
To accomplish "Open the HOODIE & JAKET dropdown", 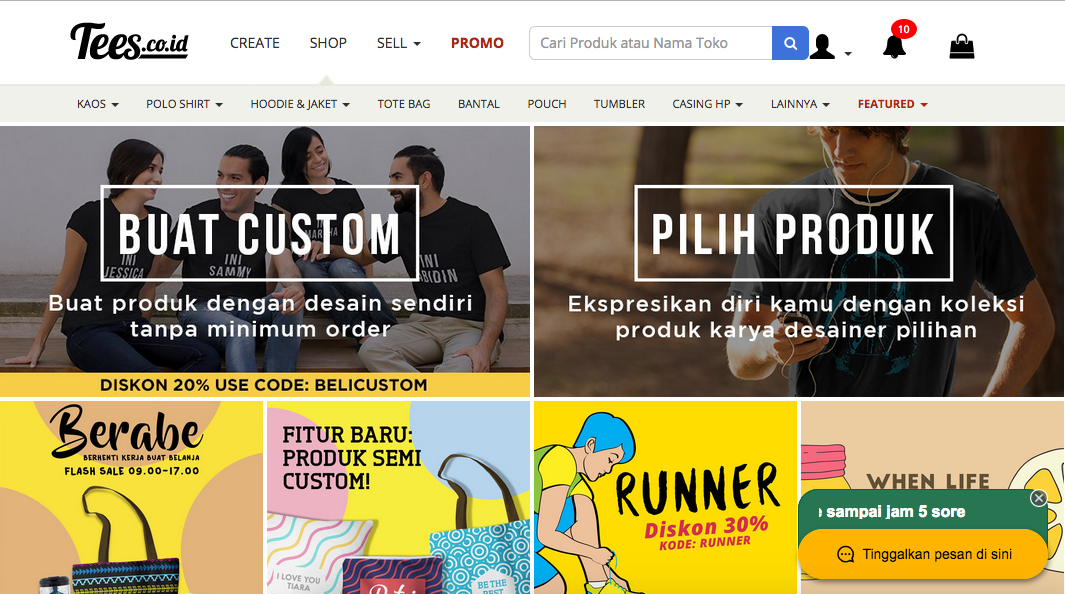I will [300, 104].
